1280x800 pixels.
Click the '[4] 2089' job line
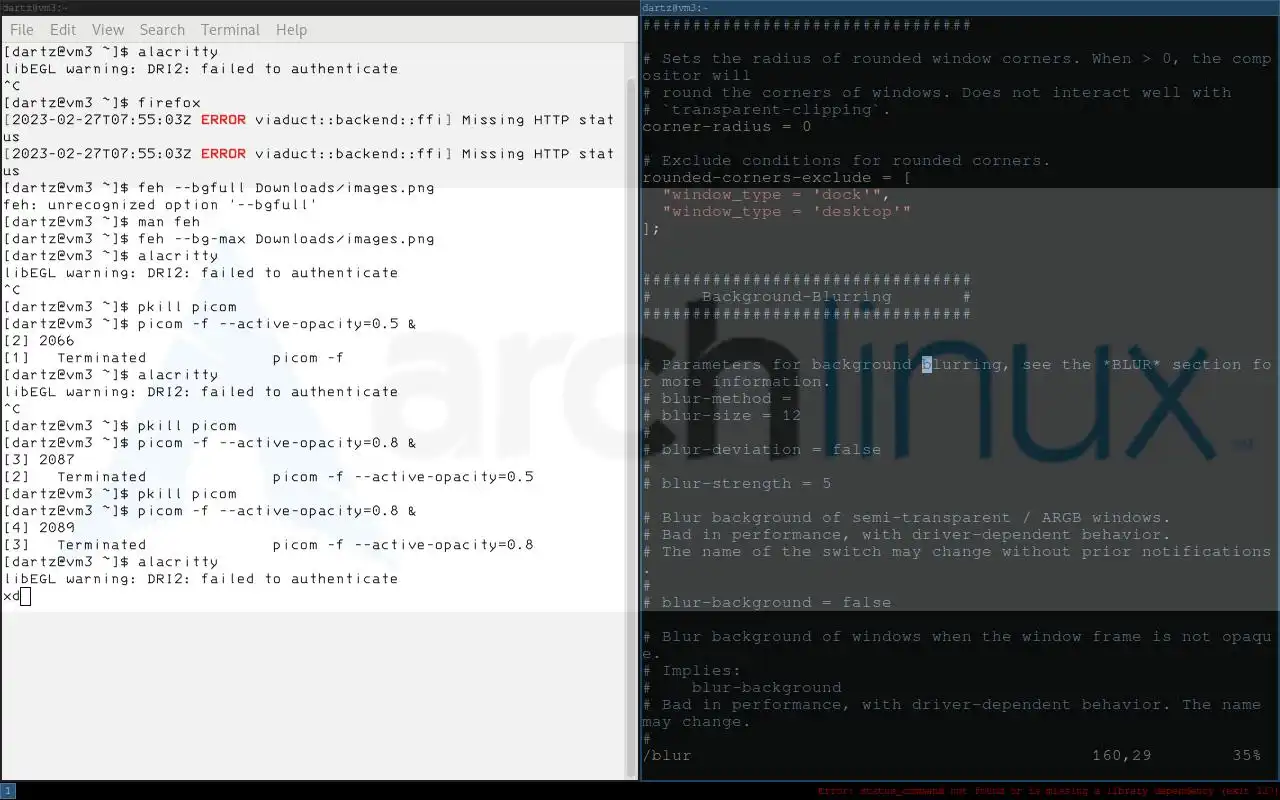[x=39, y=528]
